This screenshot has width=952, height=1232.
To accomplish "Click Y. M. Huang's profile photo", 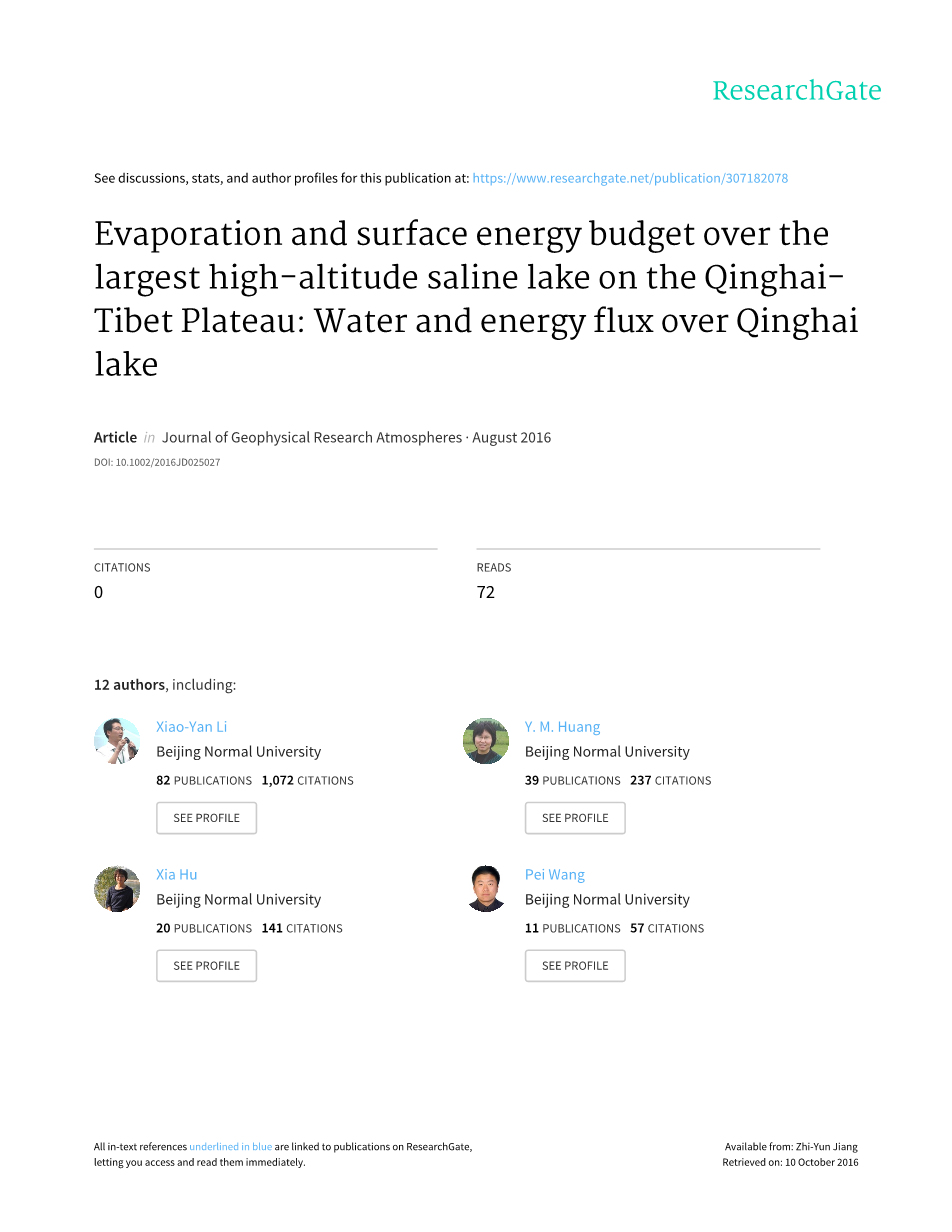I will click(486, 741).
